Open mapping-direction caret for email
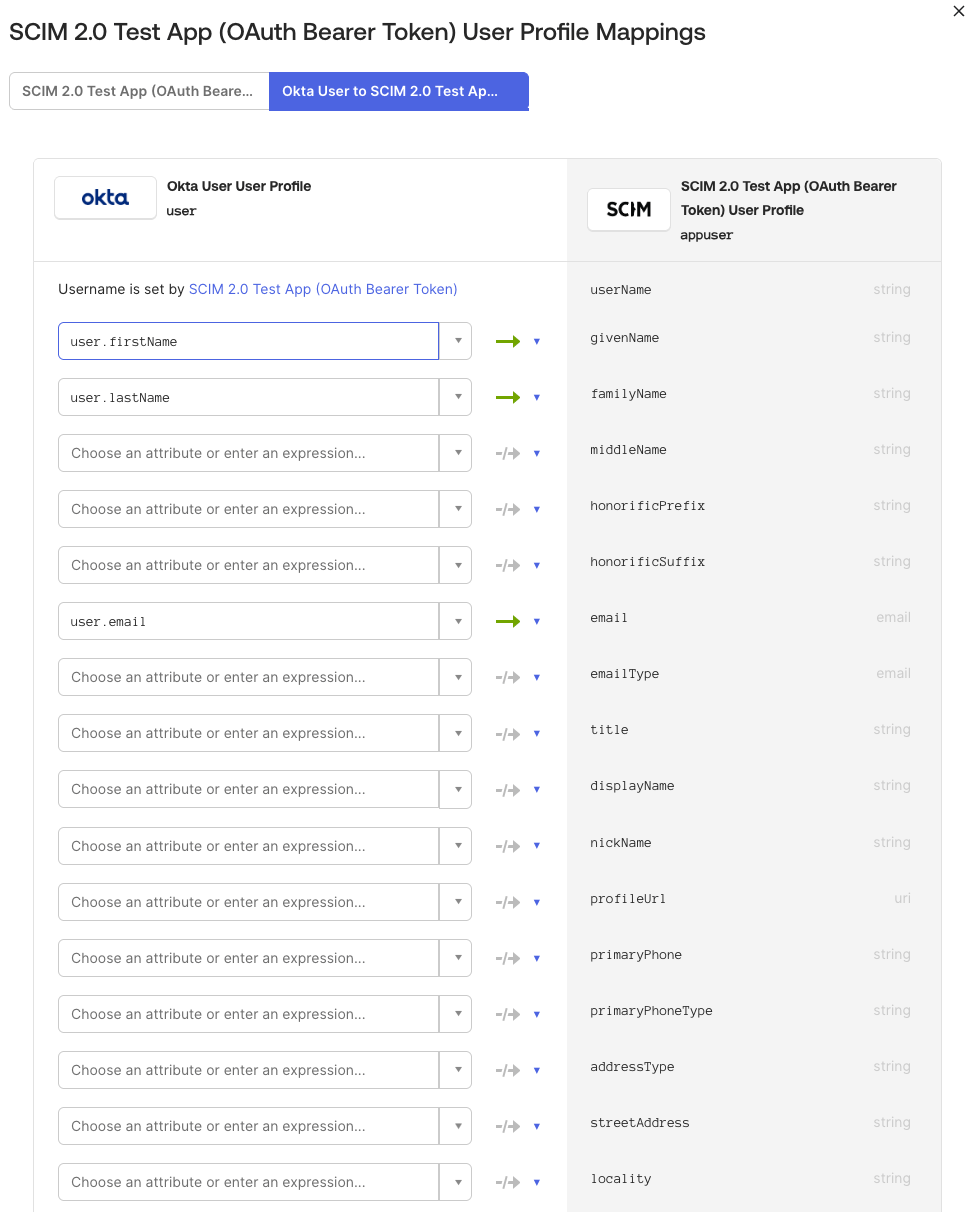The height and width of the screenshot is (1212, 980). 537,622
